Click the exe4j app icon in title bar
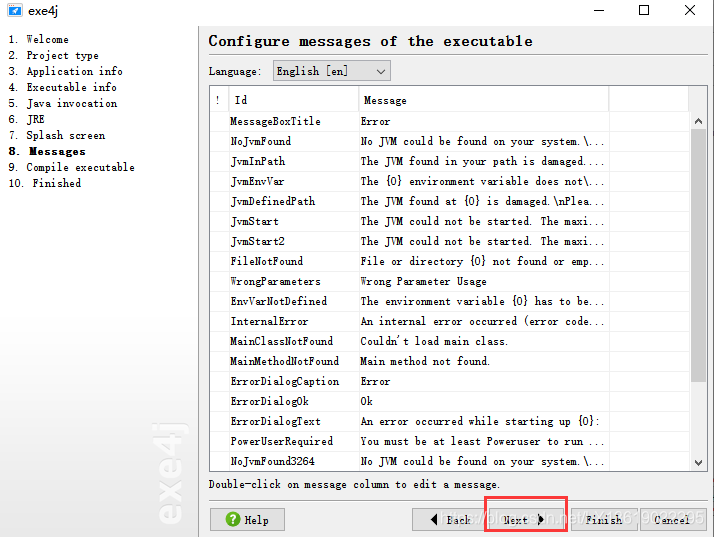The image size is (714, 537). click(15, 10)
